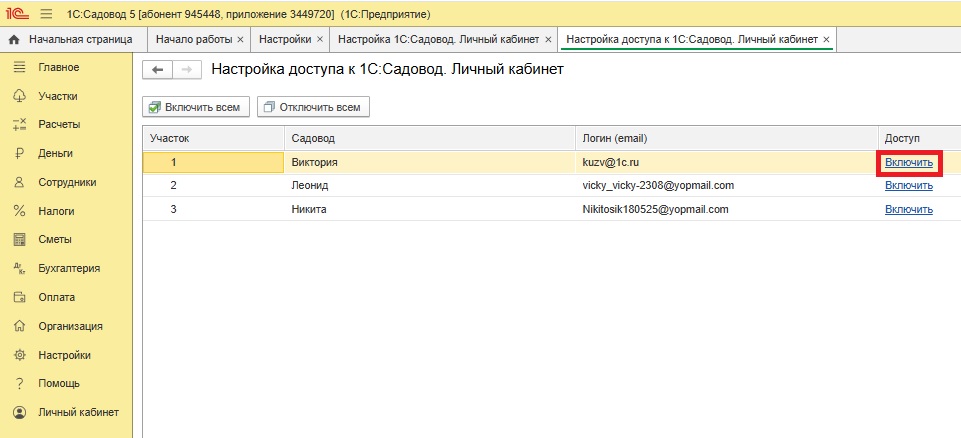This screenshot has width=961, height=438.
Task: Open the Оплата section
Action: pos(56,297)
